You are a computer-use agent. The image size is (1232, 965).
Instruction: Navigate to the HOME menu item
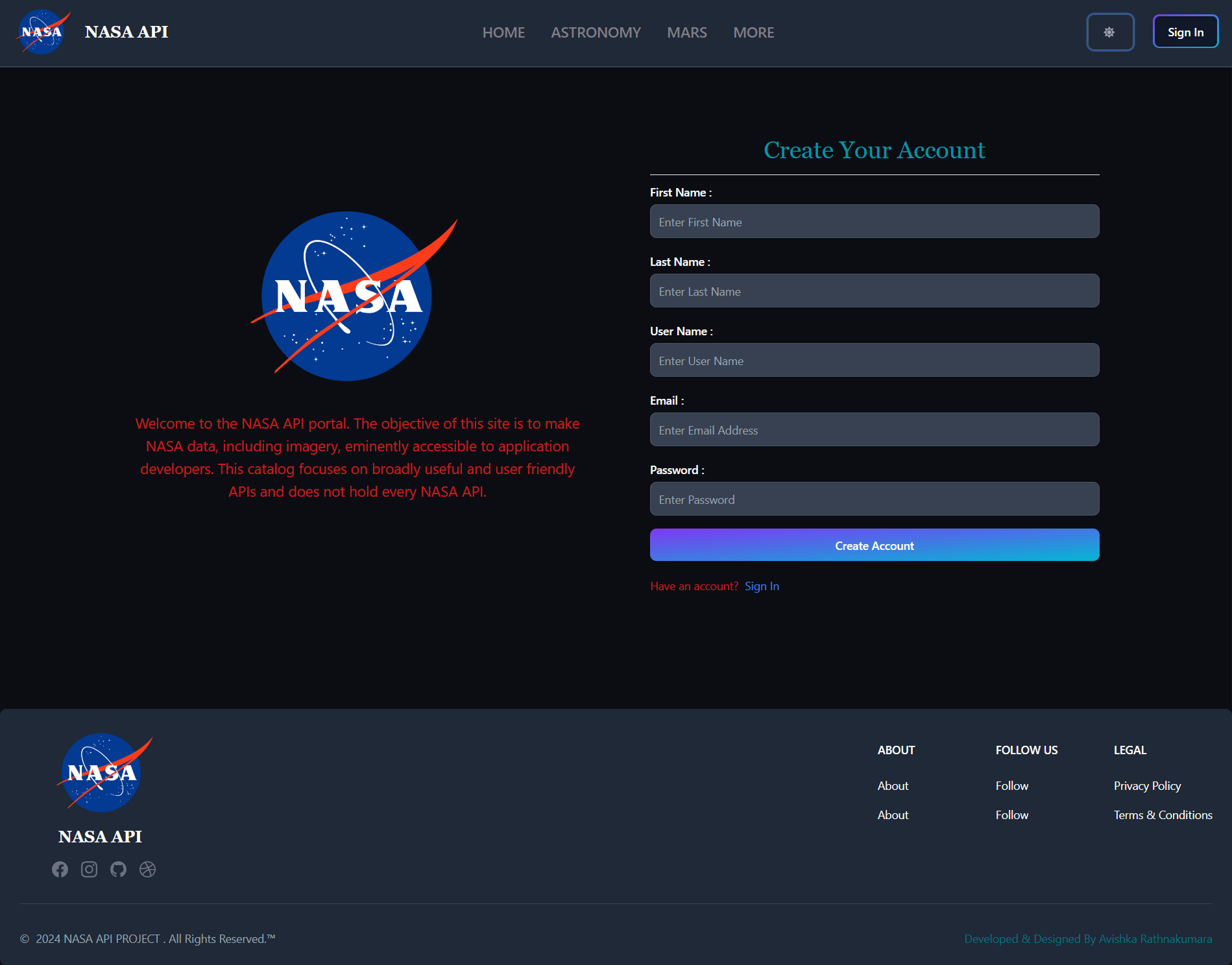[503, 32]
